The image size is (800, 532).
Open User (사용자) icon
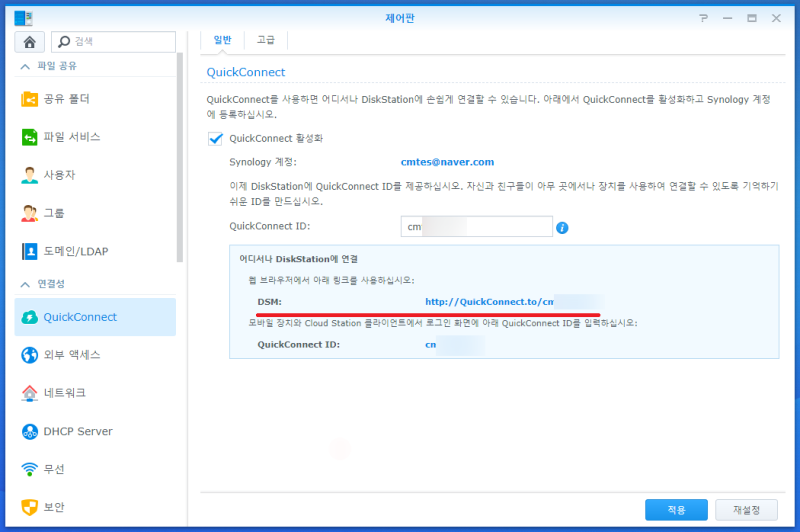pos(30,175)
